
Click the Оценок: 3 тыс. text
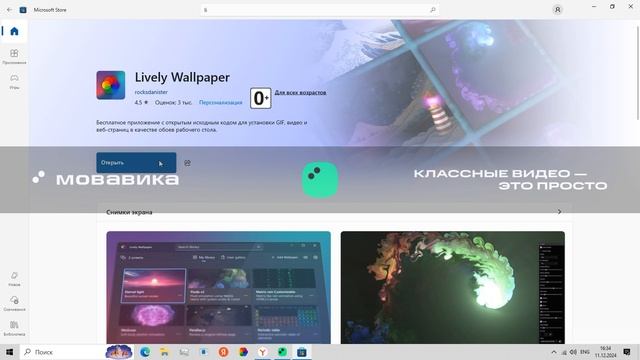(173, 102)
